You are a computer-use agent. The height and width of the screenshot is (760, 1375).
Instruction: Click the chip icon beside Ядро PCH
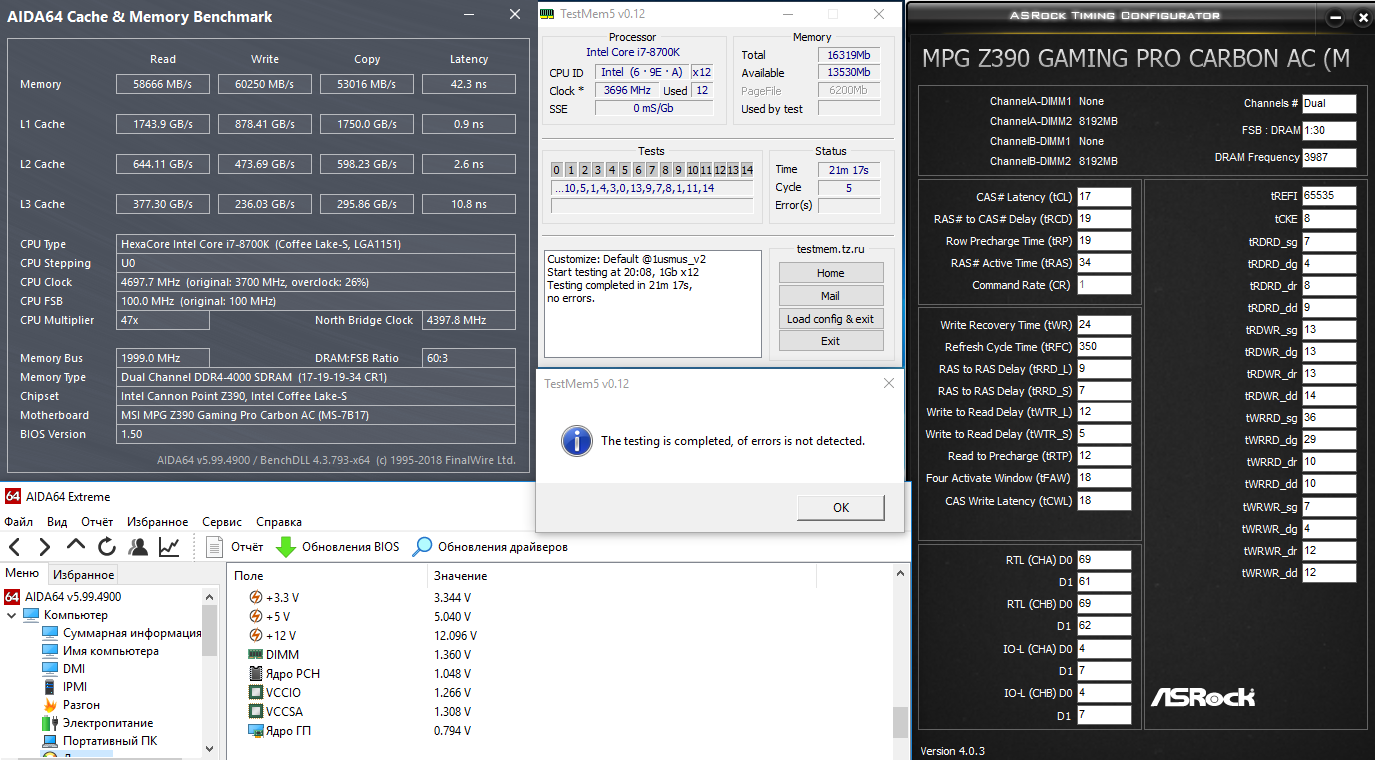pos(256,674)
